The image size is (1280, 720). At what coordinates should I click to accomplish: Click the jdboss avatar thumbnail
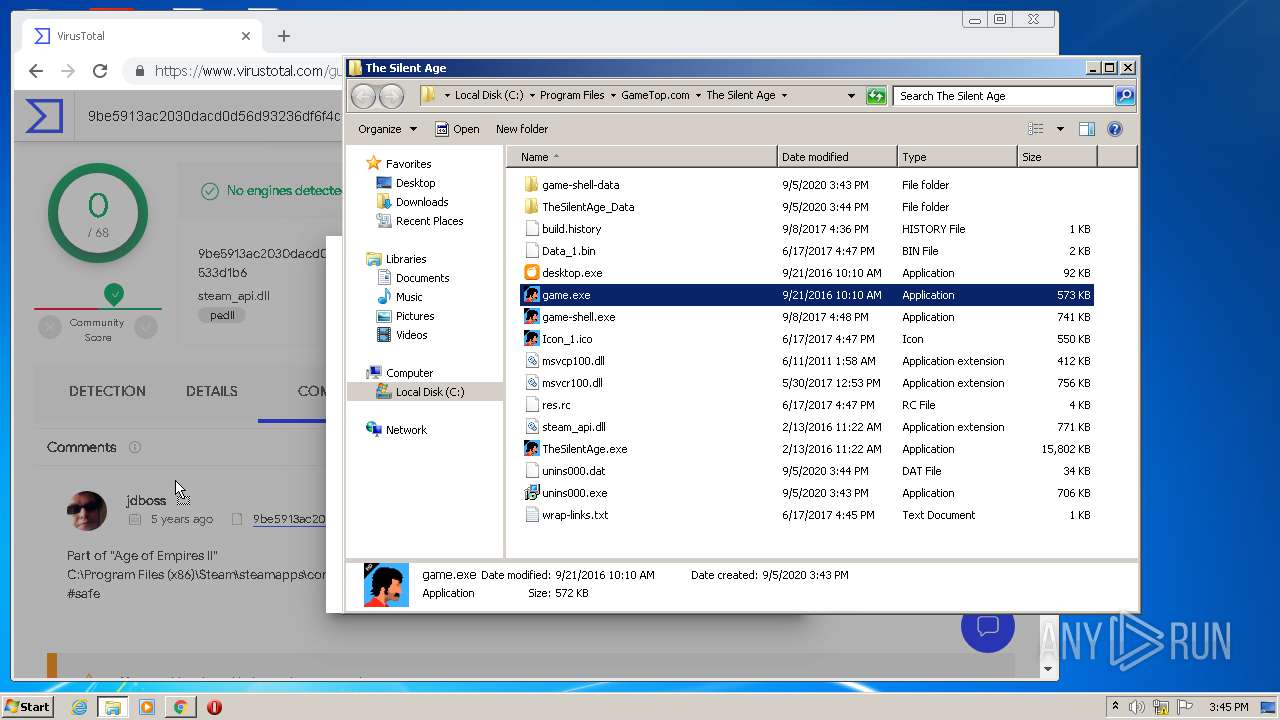(x=87, y=511)
